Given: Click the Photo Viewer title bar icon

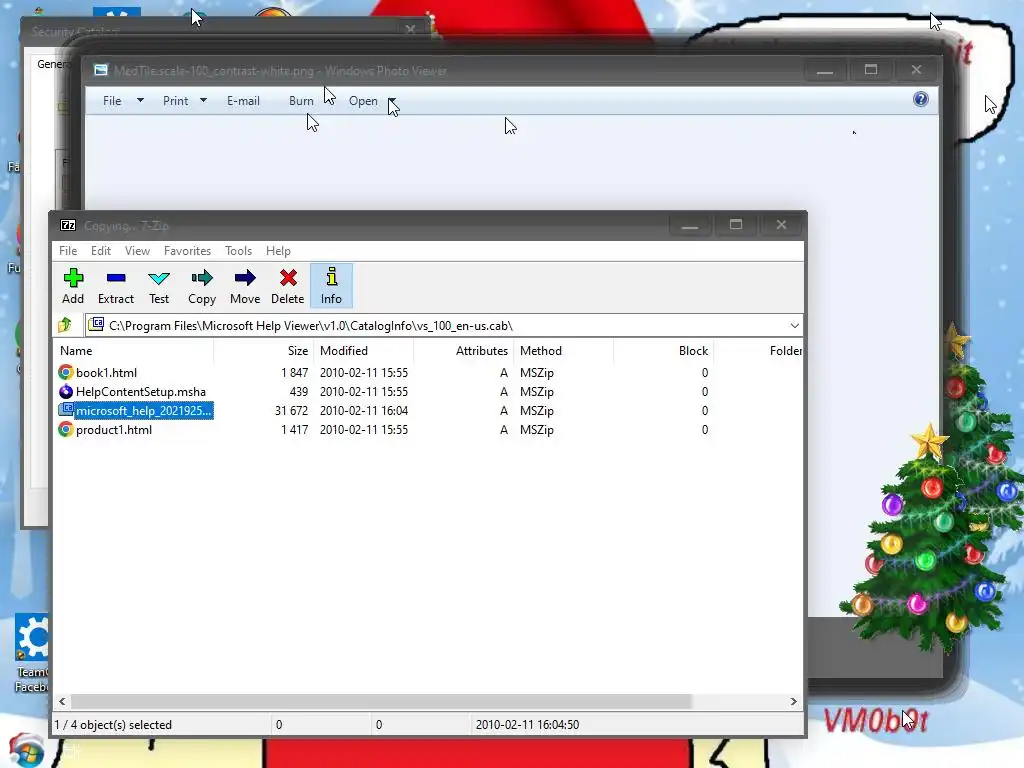Looking at the screenshot, I should [x=101, y=70].
